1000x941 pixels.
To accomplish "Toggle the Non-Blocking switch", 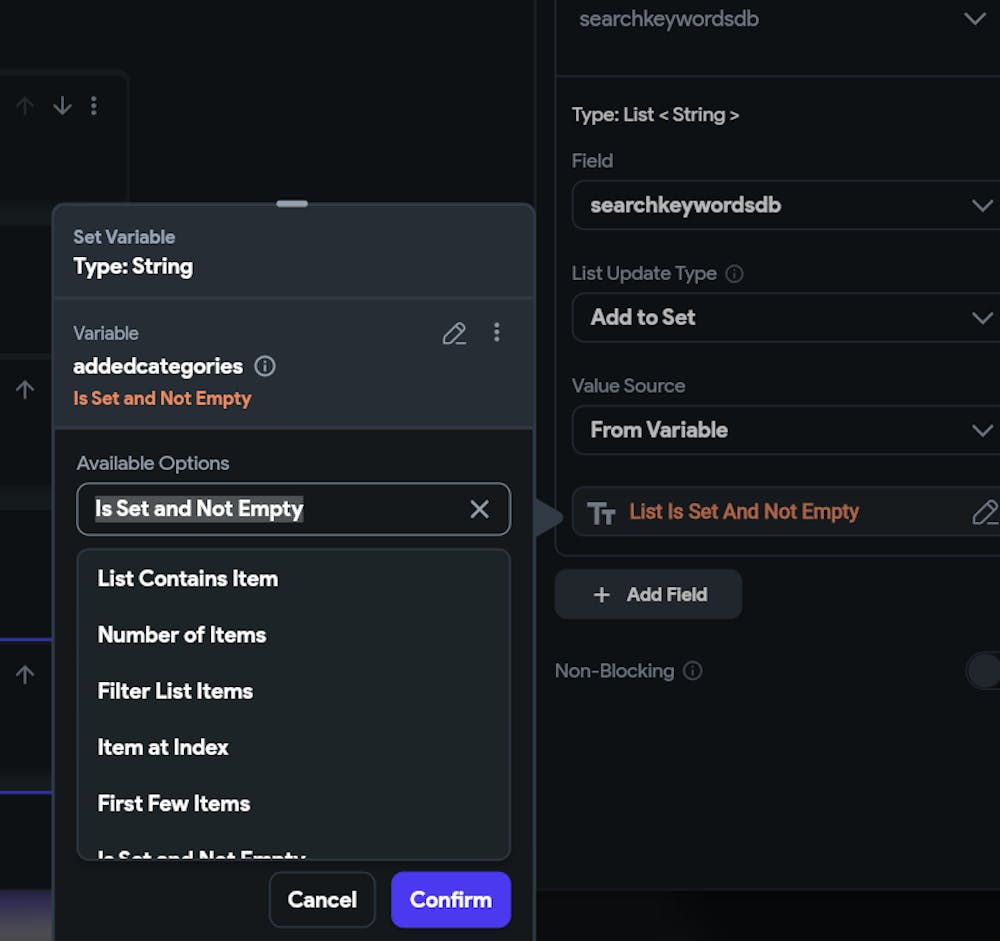I will tap(984, 671).
